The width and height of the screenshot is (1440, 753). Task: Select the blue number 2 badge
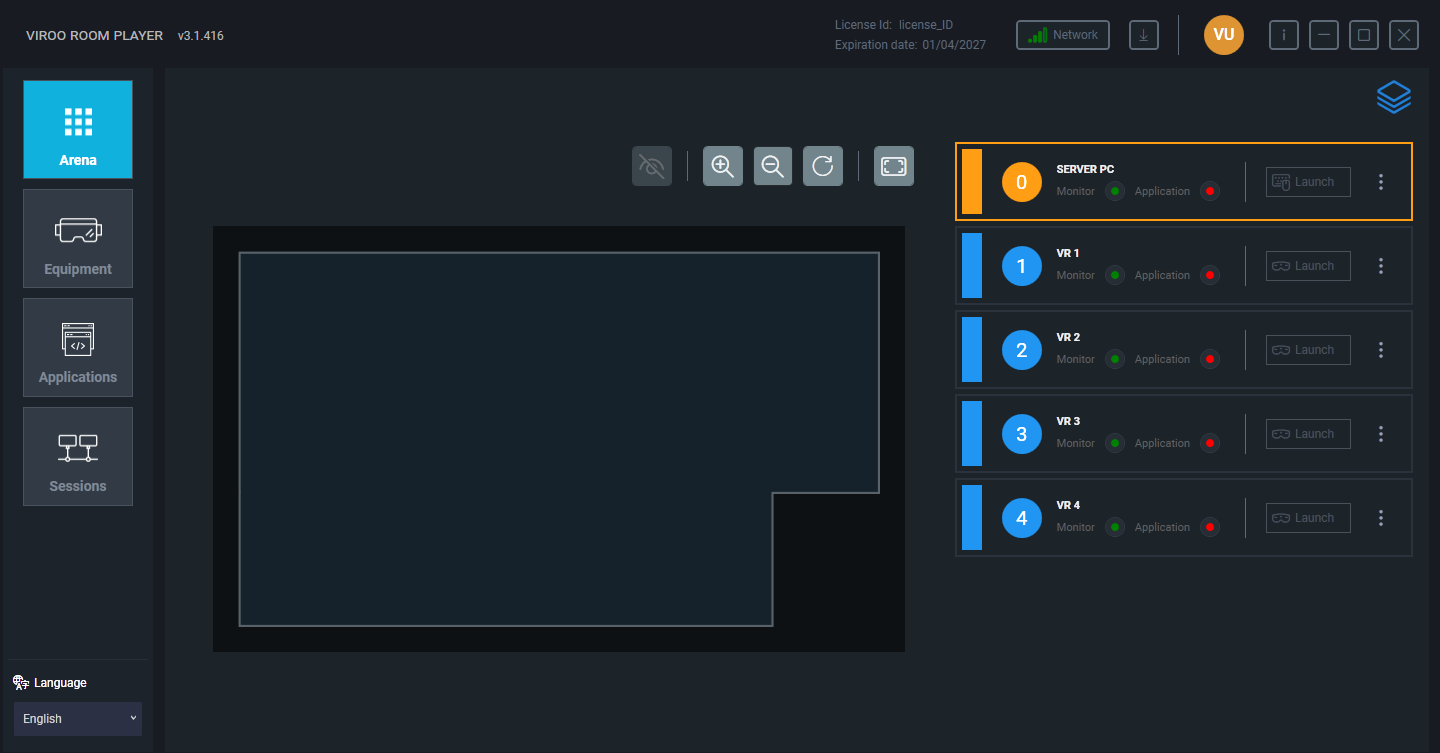coord(1021,350)
